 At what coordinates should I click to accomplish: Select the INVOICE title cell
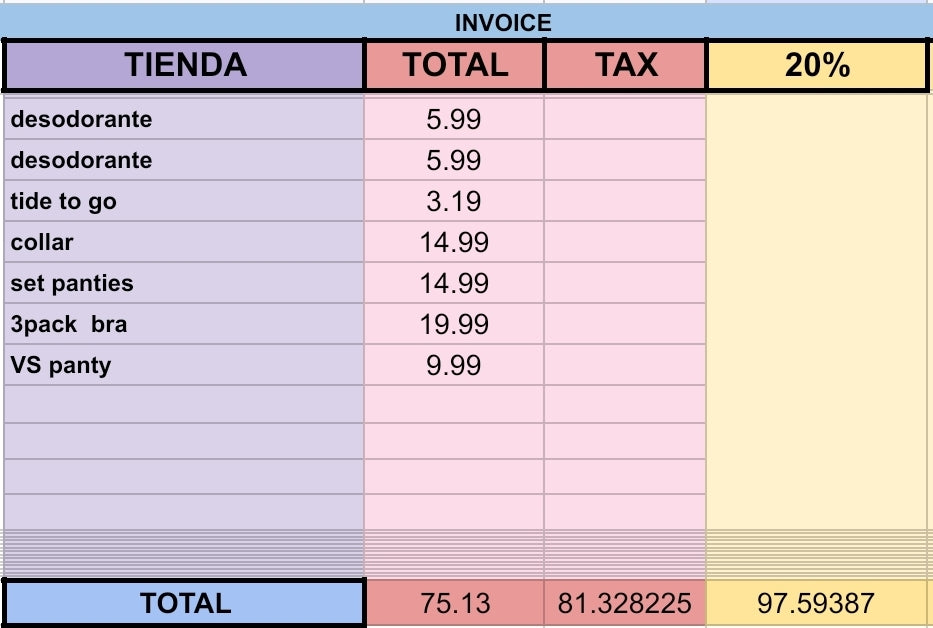503,23
